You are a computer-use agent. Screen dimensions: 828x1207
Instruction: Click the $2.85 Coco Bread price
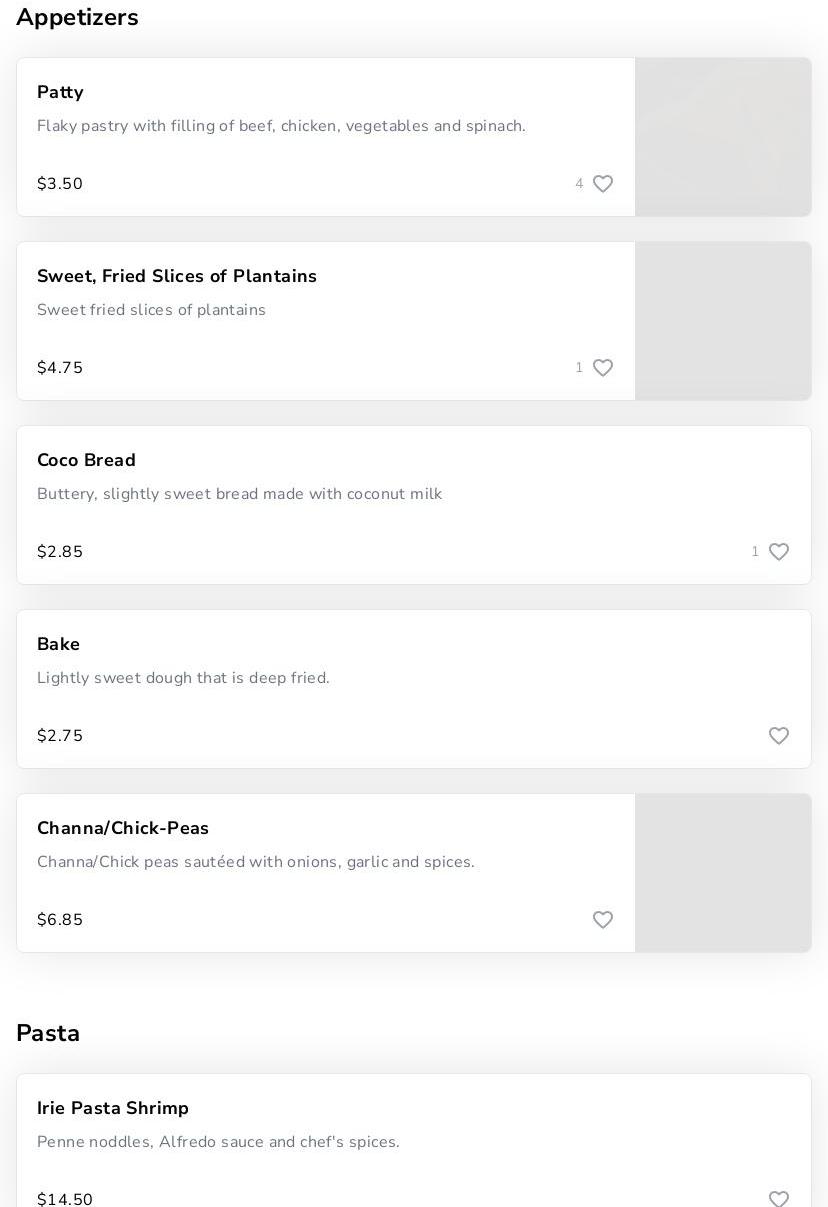tap(60, 552)
